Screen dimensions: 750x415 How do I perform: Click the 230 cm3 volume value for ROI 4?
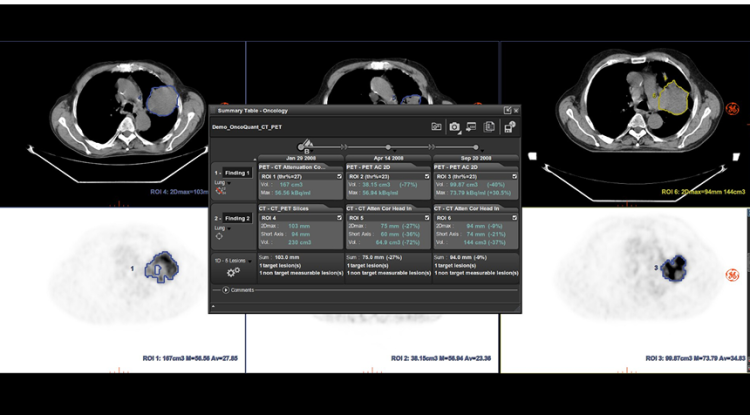pos(299,242)
